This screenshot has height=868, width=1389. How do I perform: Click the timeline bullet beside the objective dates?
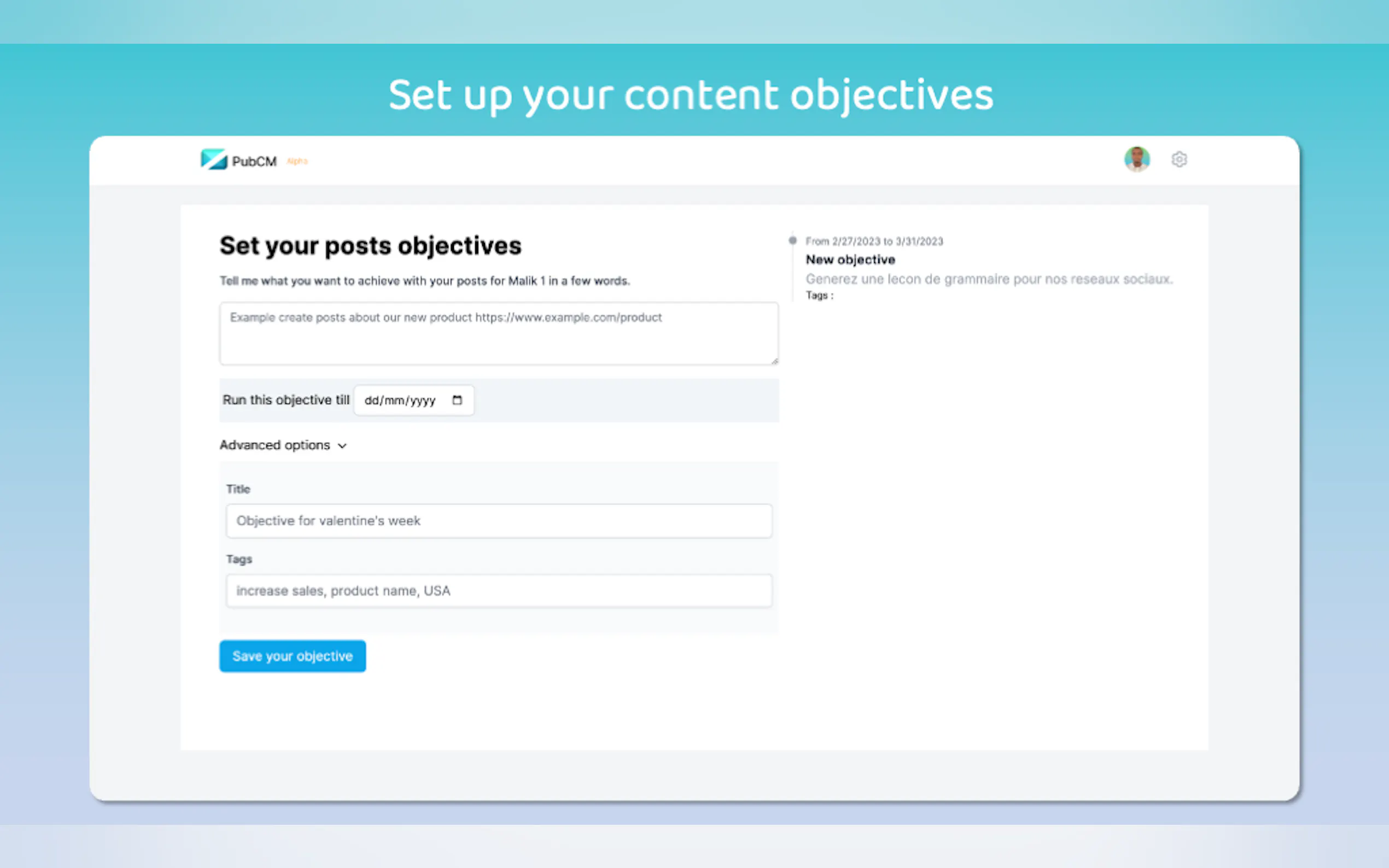click(792, 241)
